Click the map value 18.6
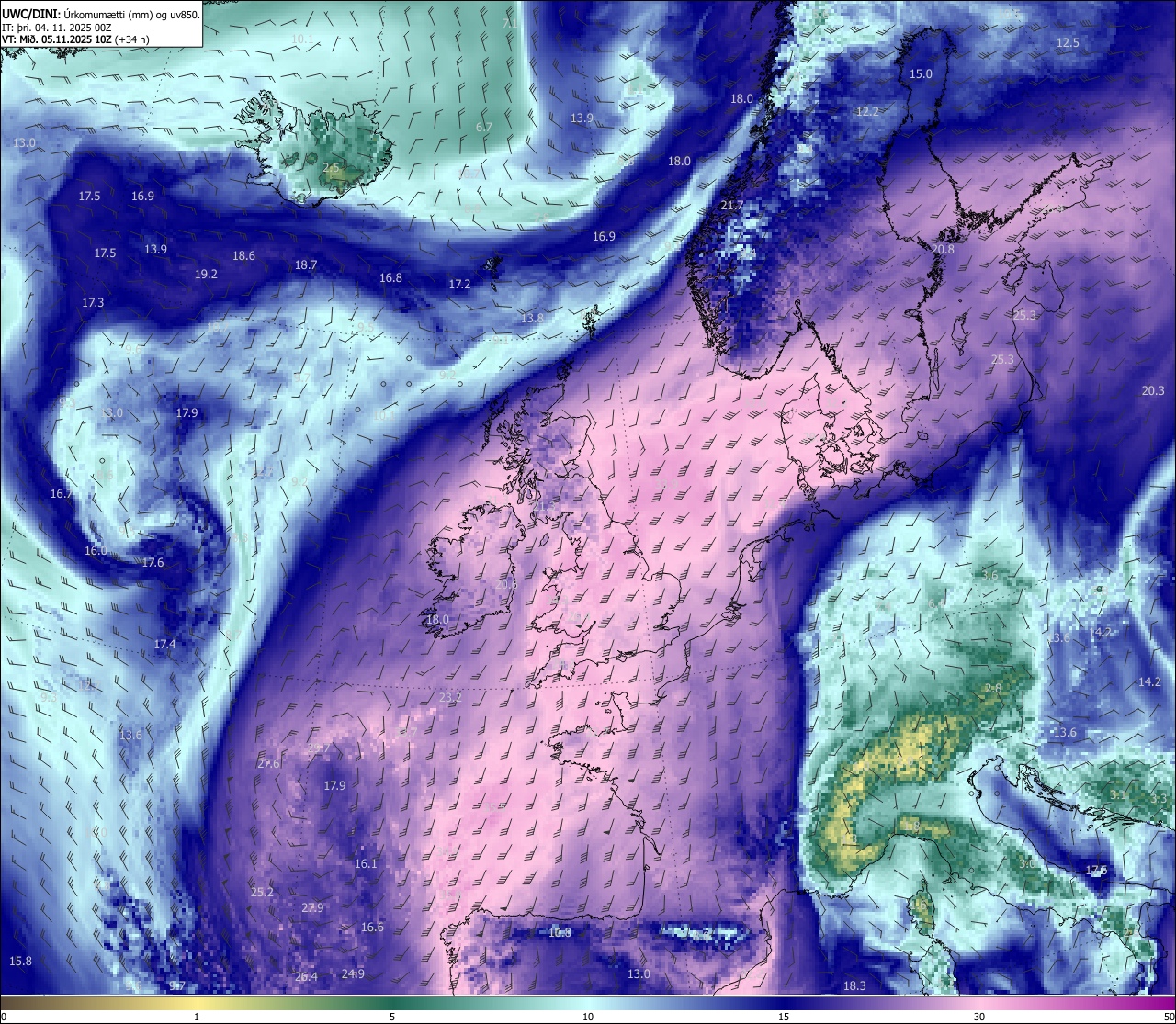The width and height of the screenshot is (1176, 1024). (243, 256)
